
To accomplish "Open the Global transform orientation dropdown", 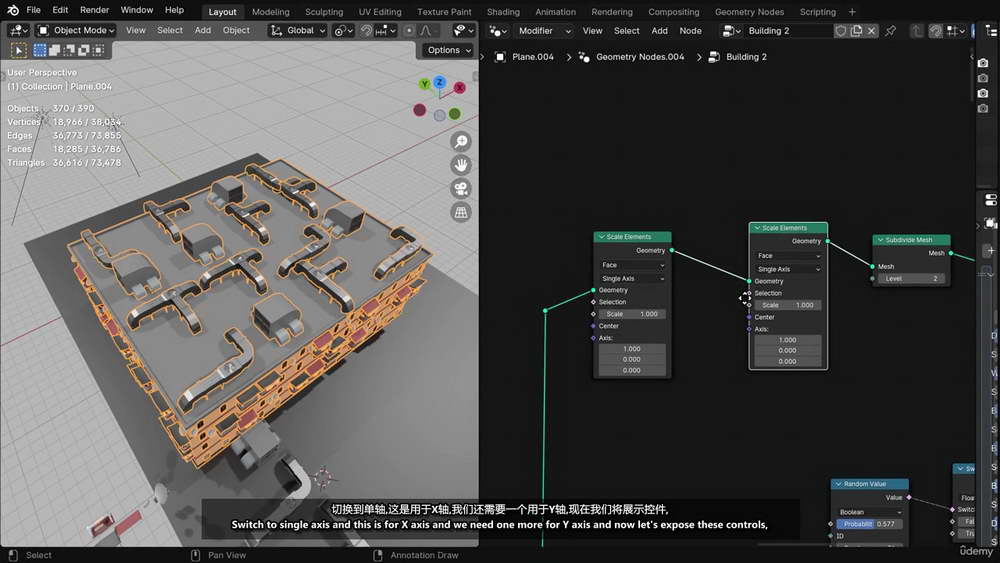I will coord(298,30).
